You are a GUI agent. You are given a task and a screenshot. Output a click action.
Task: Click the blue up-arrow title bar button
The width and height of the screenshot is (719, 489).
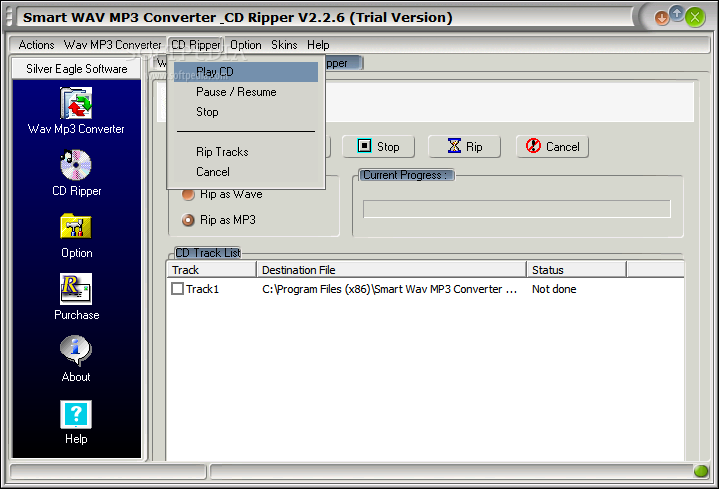[677, 13]
